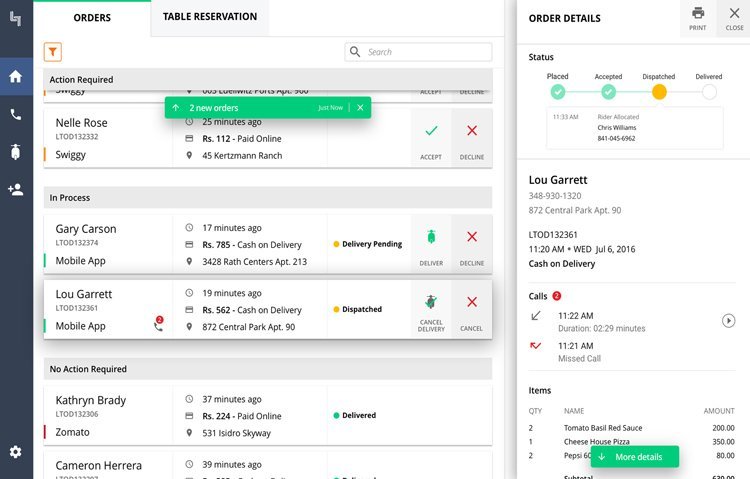Click the order ID LTOD132361 in details panel
Viewport: 750px width, 479px height.
(553, 234)
